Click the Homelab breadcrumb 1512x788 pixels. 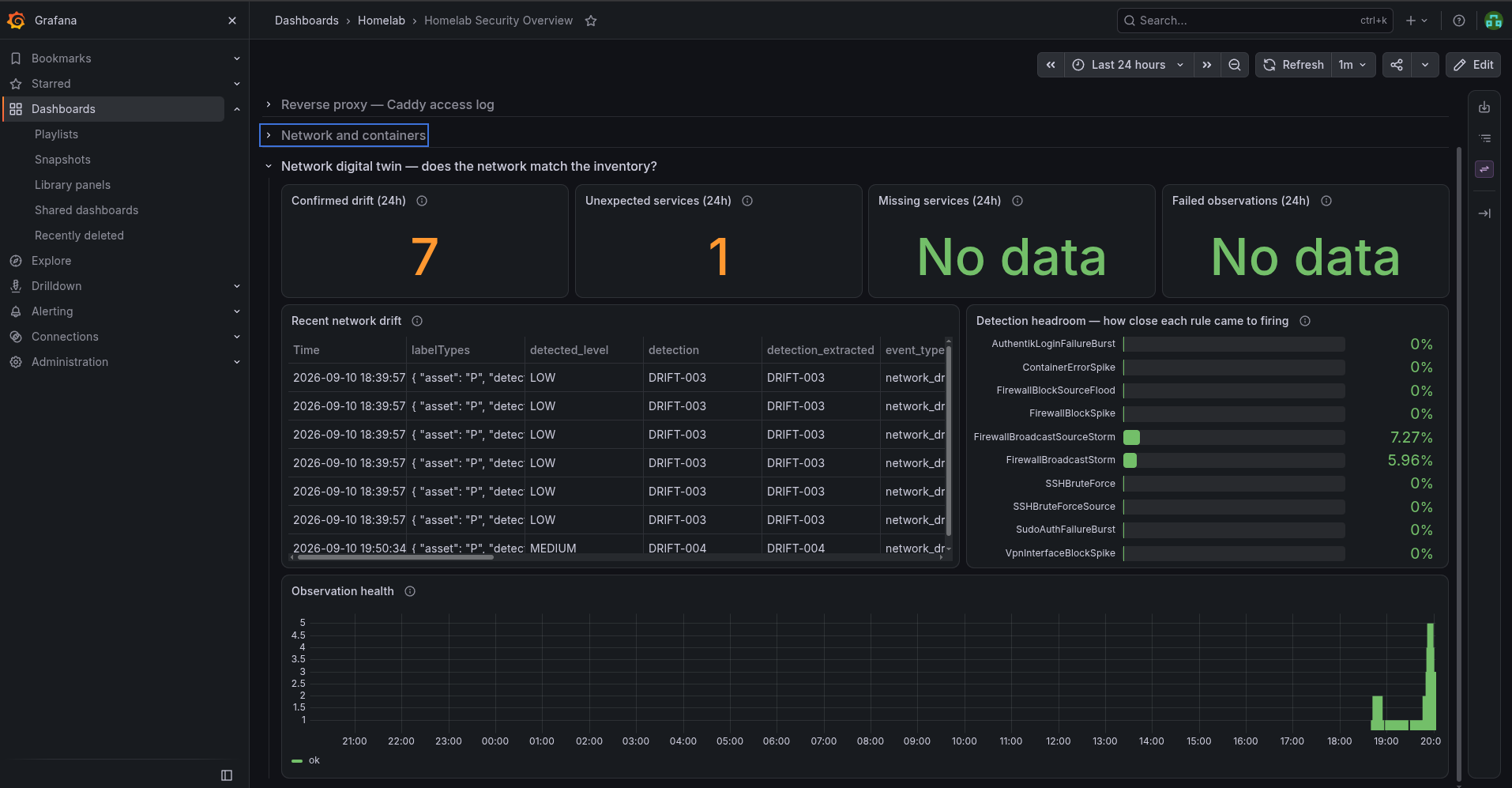[382, 21]
